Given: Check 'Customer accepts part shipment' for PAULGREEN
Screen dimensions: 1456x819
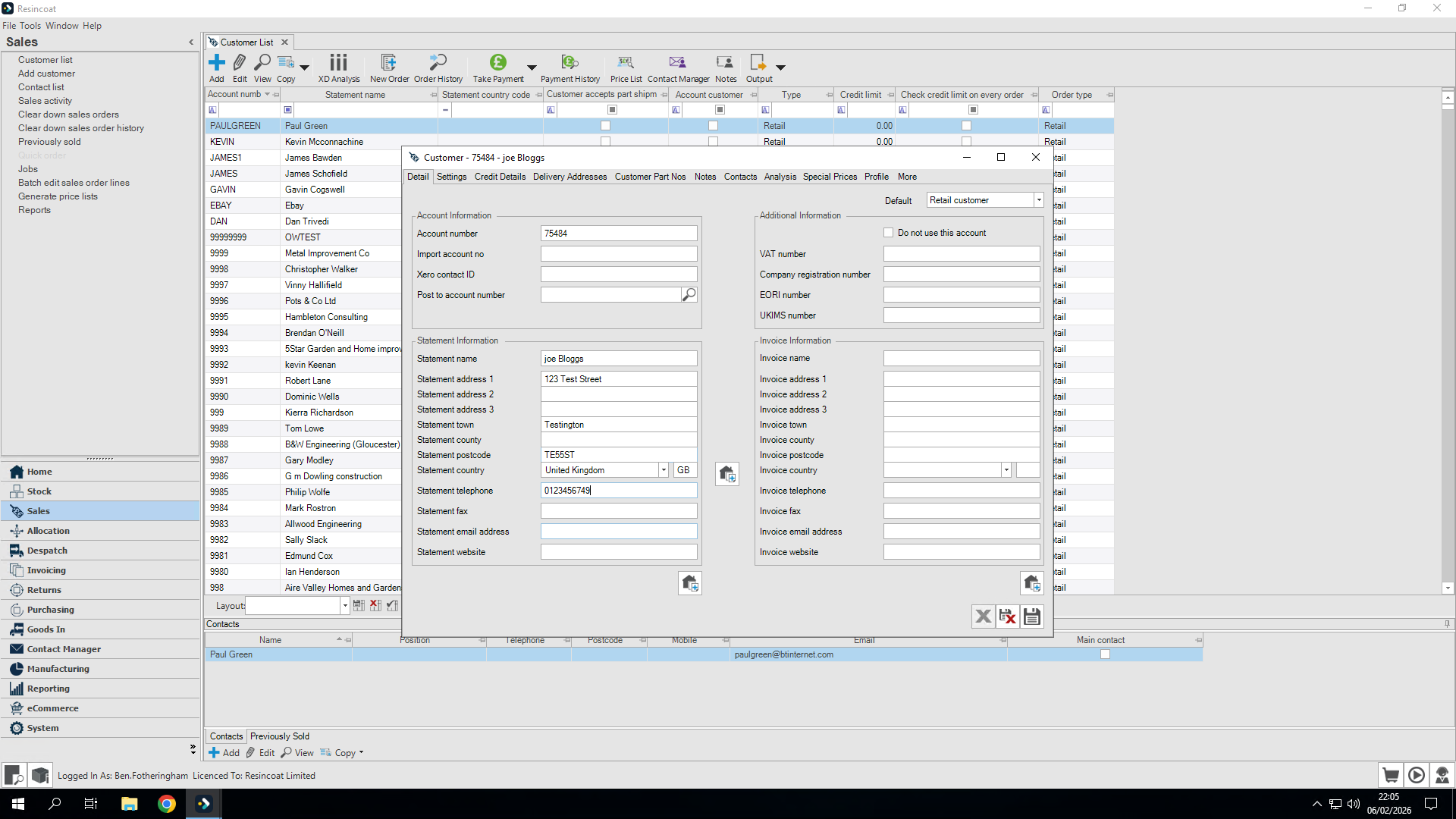Looking at the screenshot, I should (605, 125).
